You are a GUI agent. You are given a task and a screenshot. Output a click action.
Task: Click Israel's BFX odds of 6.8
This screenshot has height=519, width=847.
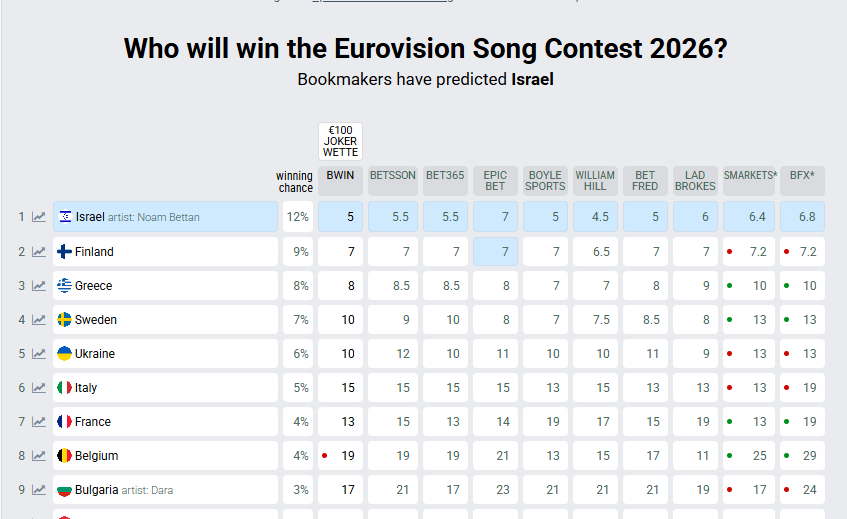pyautogui.click(x=801, y=217)
